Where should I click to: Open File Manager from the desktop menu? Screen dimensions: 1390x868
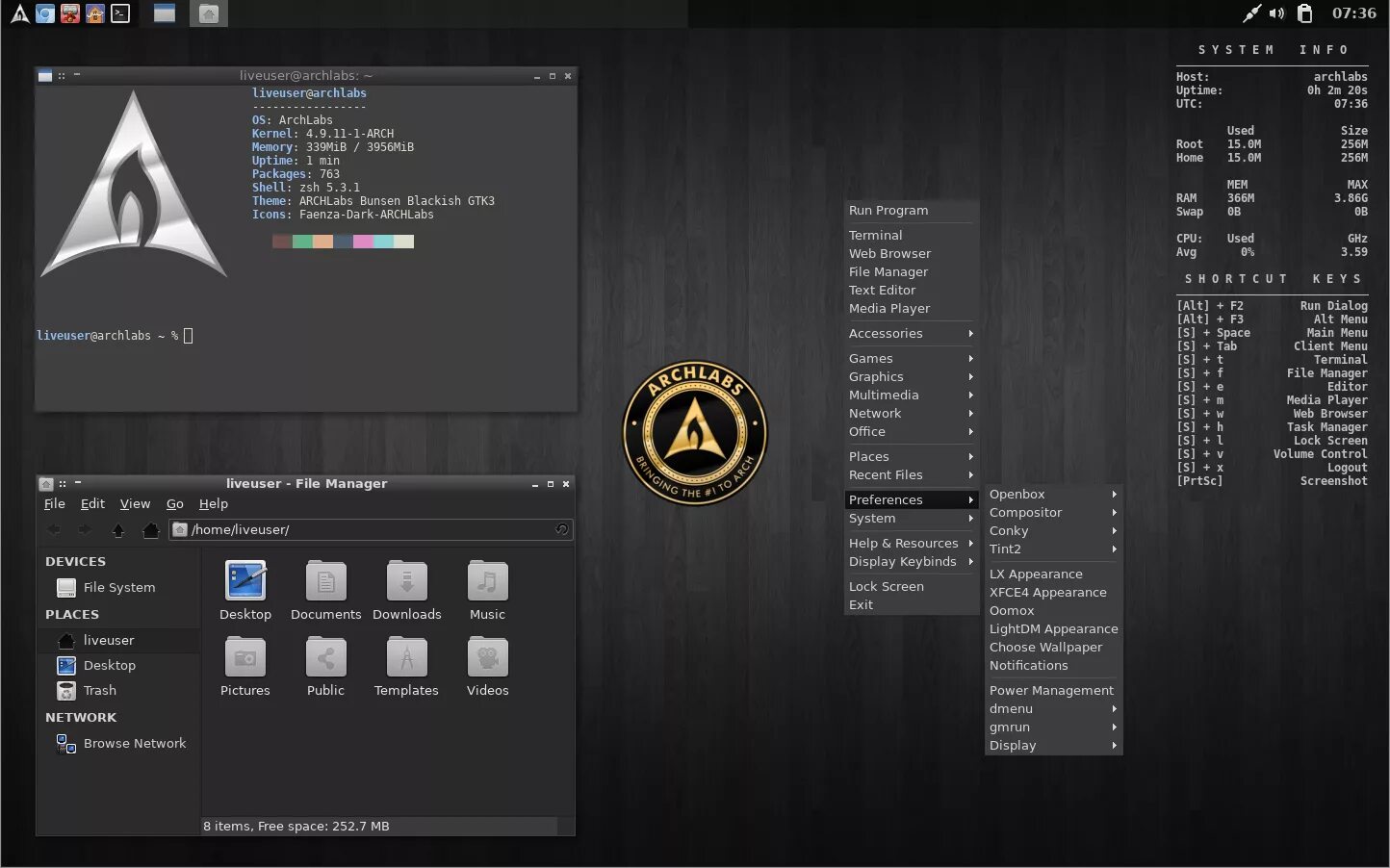coord(912,271)
